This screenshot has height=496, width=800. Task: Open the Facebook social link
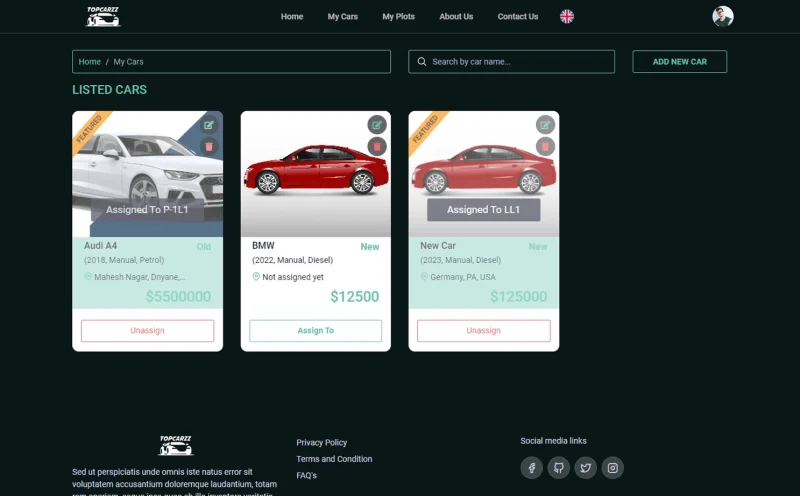(531, 467)
